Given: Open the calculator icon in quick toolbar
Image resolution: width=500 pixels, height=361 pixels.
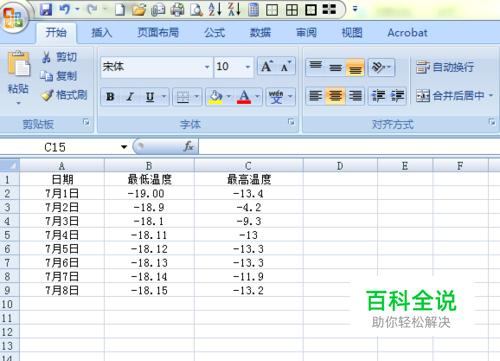Looking at the screenshot, I should pos(253,9).
